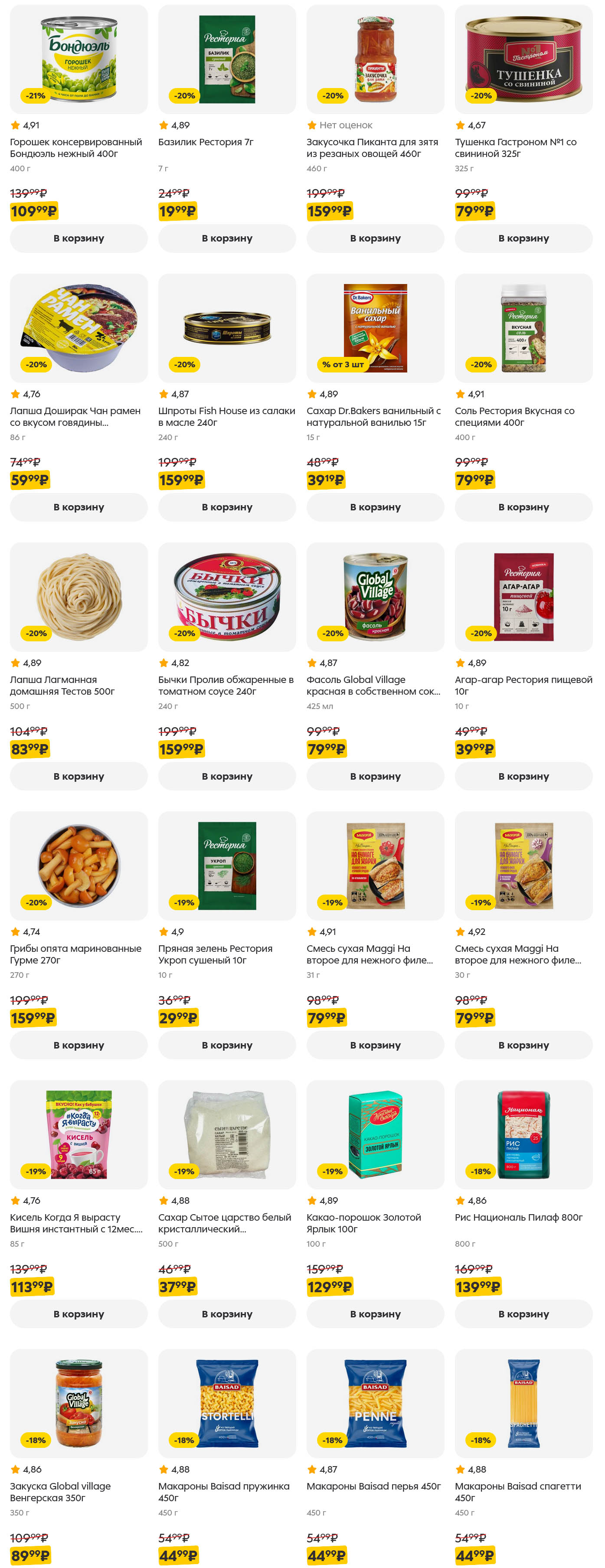Click the star icon for Какао-порошок Золотой Ярлык
The height and width of the screenshot is (1568, 605).
pyautogui.click(x=312, y=1200)
